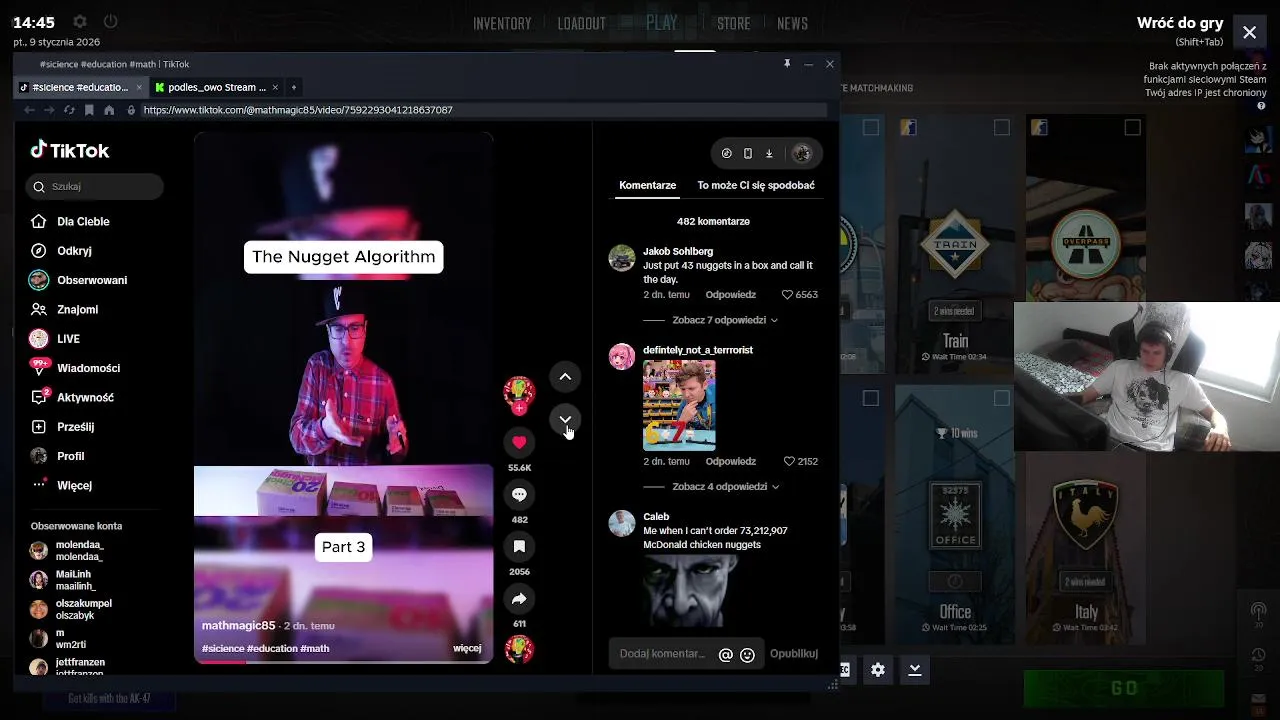Click the TikTok logo
The height and width of the screenshot is (720, 1280).
70,151
